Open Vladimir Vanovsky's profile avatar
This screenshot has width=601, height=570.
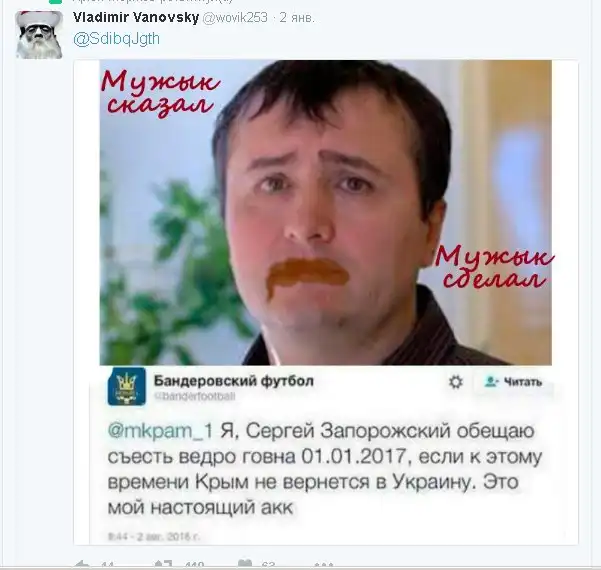tap(39, 35)
